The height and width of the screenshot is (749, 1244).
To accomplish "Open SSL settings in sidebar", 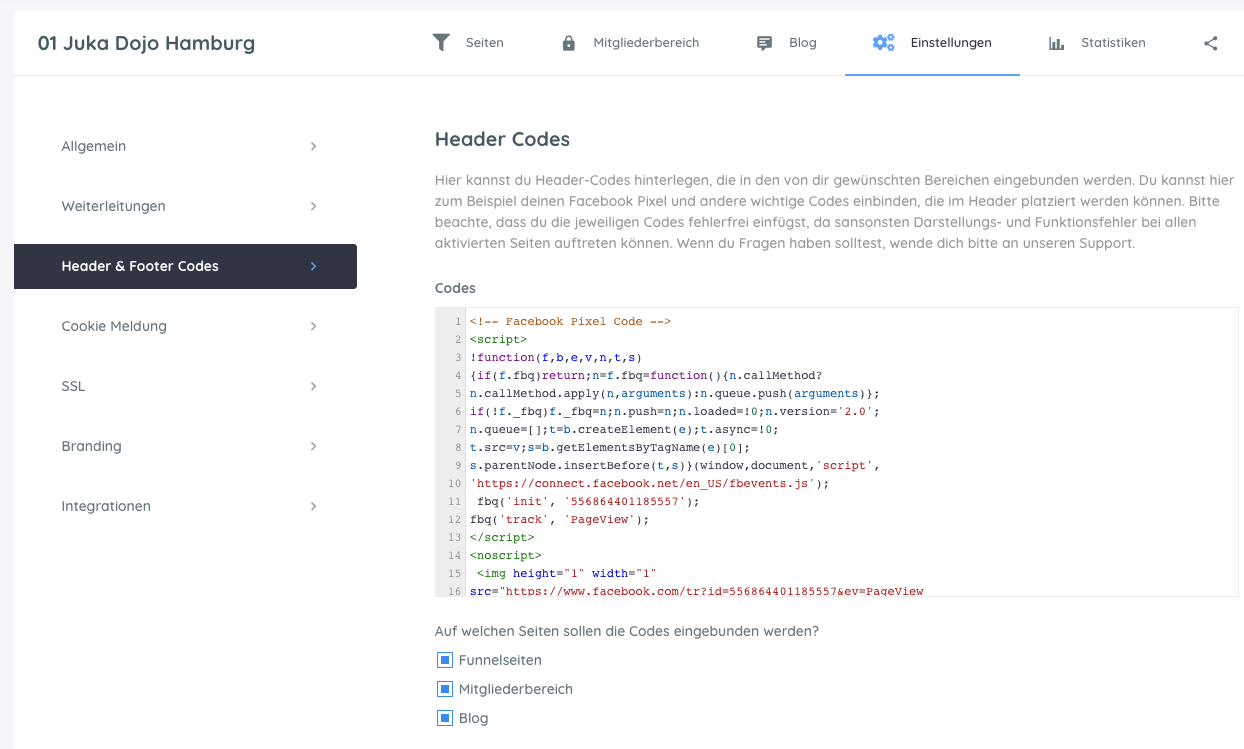I will pyautogui.click(x=185, y=386).
